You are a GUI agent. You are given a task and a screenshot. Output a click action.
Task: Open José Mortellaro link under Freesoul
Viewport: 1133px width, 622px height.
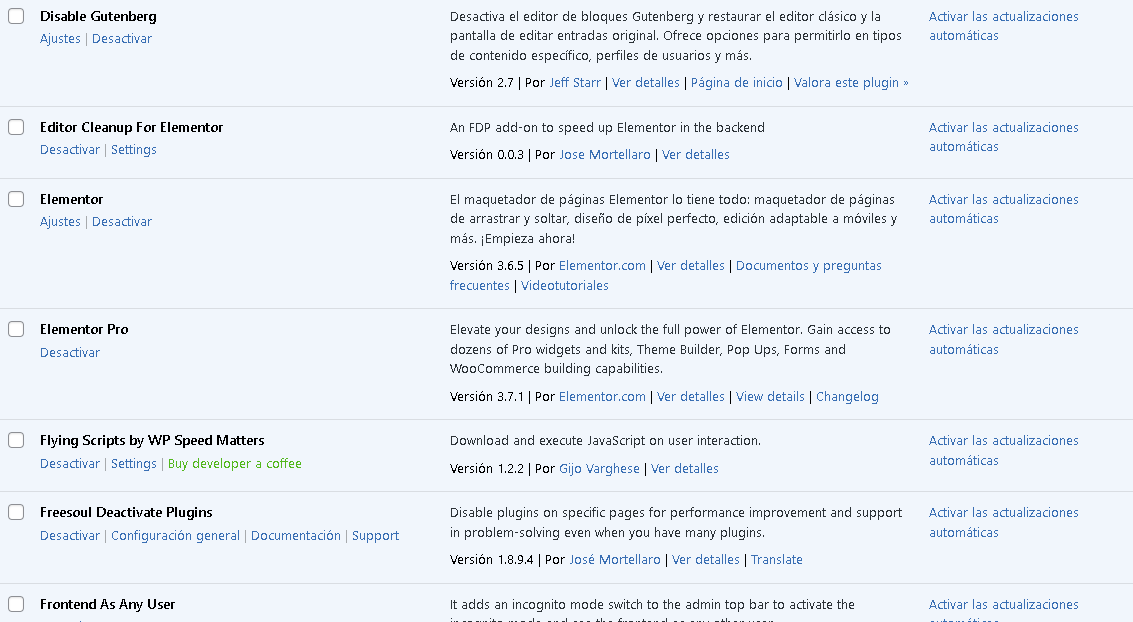click(x=615, y=560)
